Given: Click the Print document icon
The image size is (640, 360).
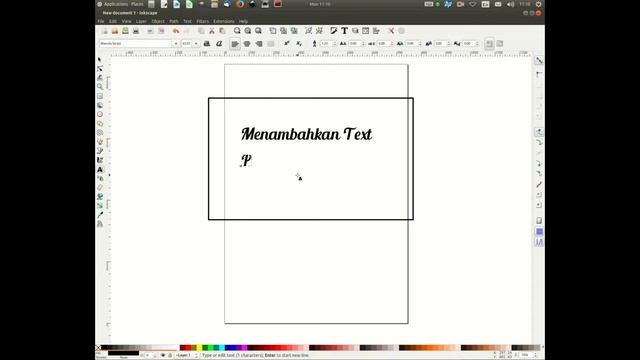Looking at the screenshot, I should point(136,31).
